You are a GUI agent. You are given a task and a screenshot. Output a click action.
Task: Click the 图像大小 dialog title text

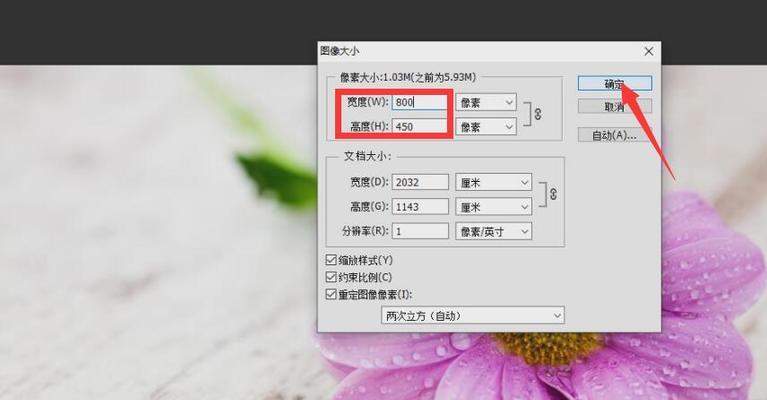(x=339, y=51)
